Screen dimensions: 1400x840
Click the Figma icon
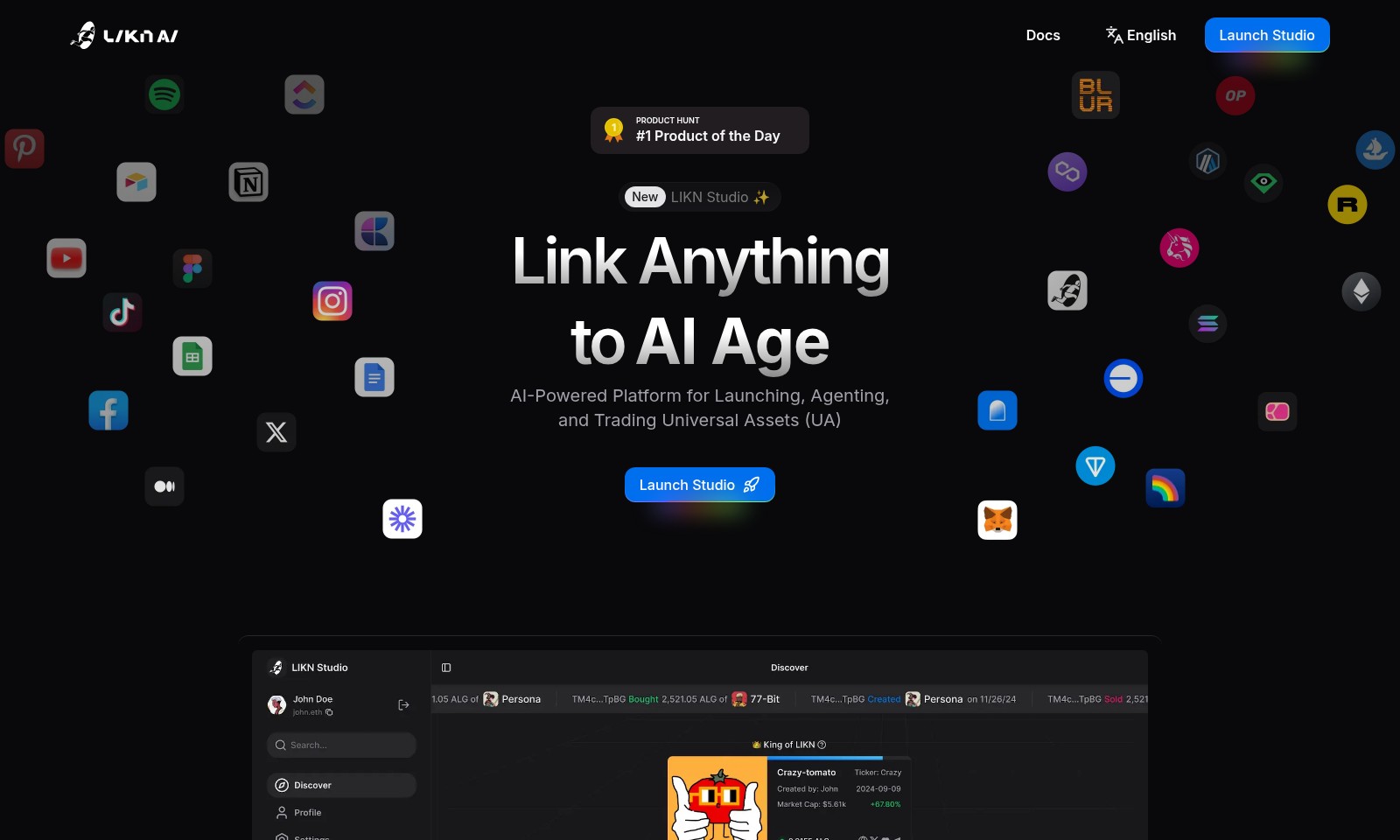point(192,269)
